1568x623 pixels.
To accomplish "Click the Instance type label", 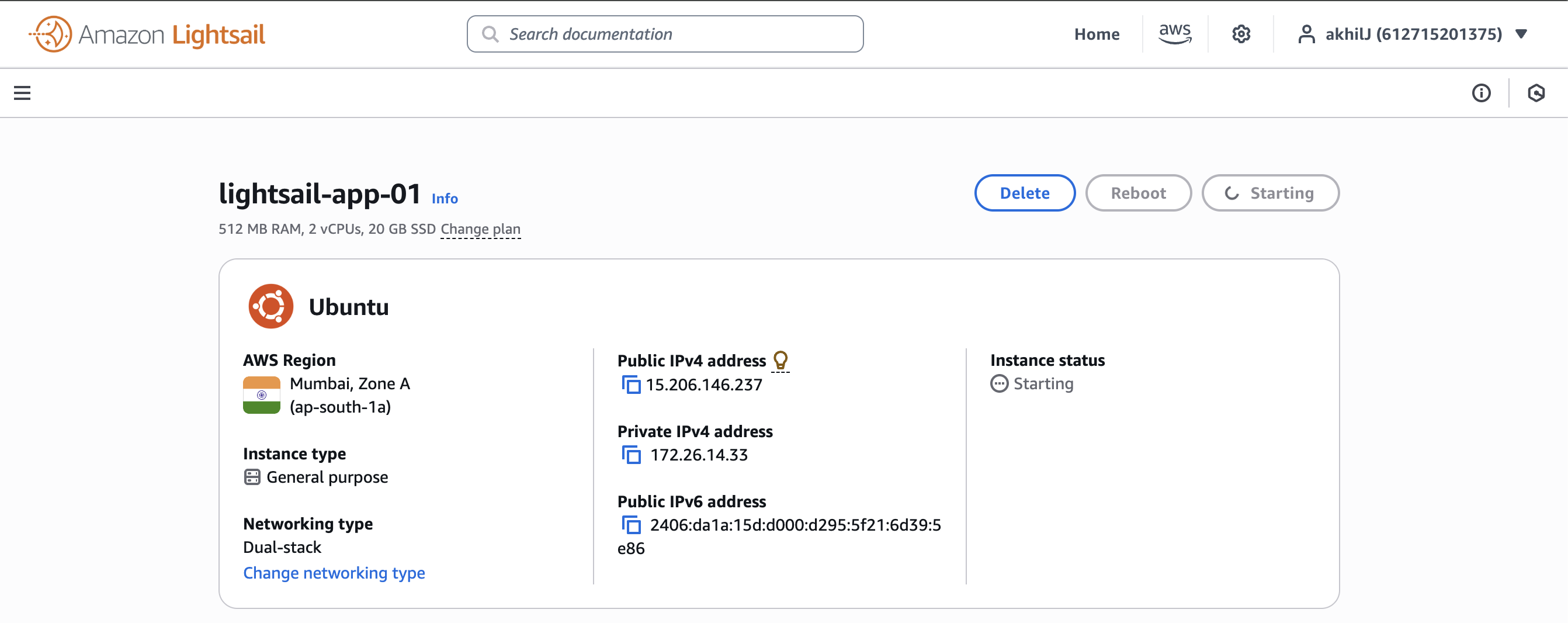I will click(x=294, y=454).
